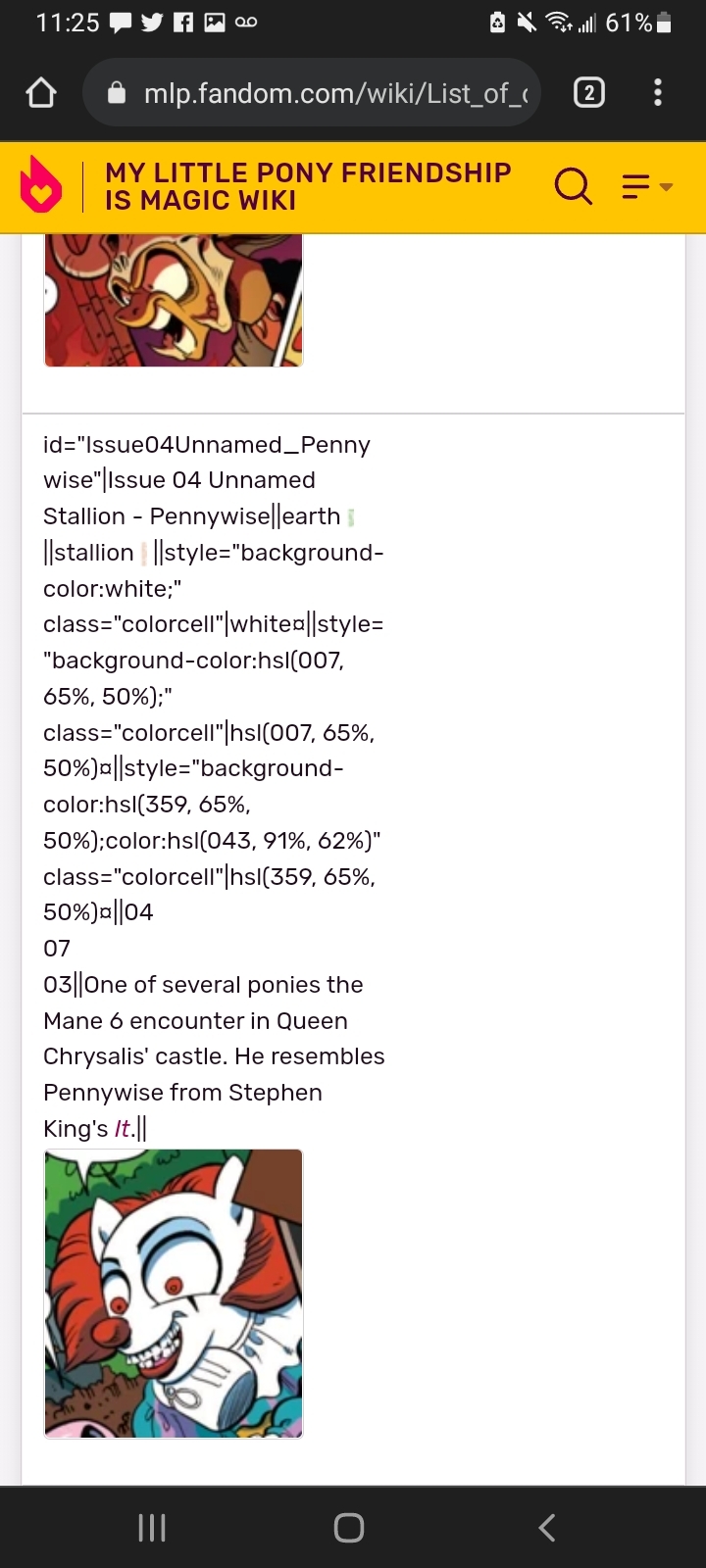Tap the battery indicator at 61%

(664, 23)
